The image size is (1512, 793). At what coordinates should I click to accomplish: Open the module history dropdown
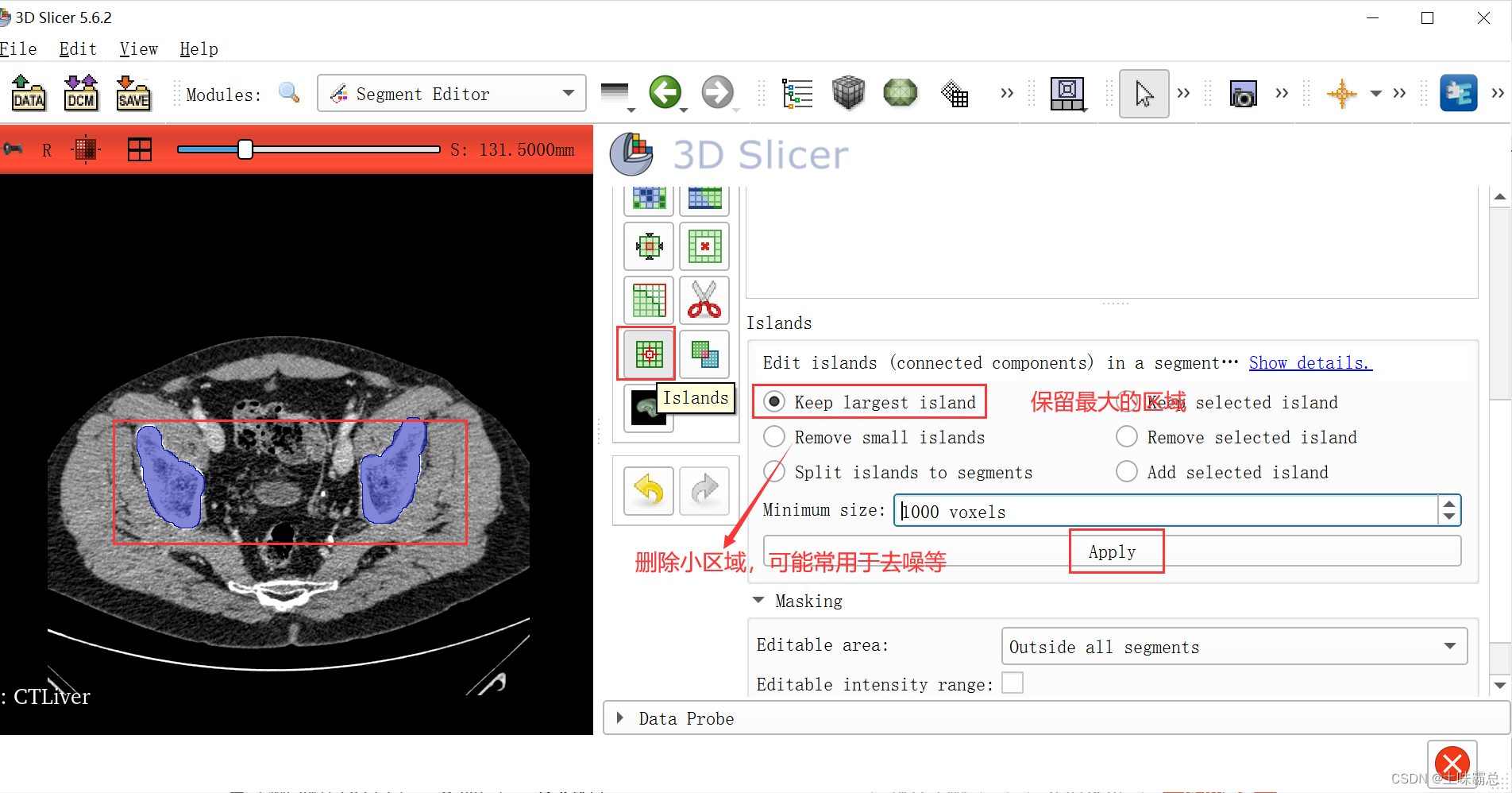tap(615, 94)
